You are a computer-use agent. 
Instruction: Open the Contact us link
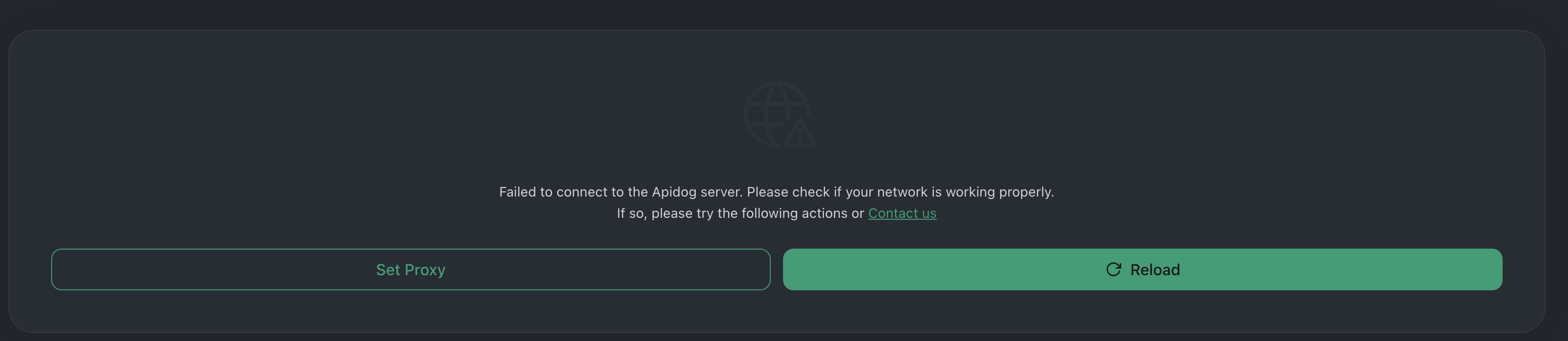[901, 213]
